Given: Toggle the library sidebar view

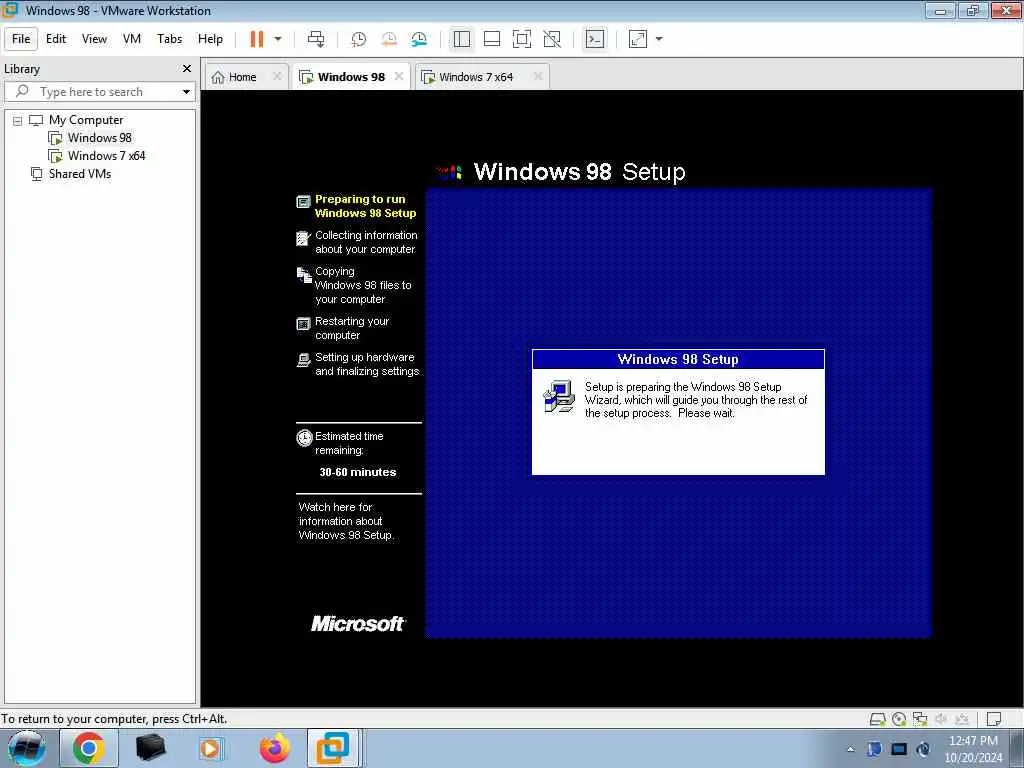Looking at the screenshot, I should [x=462, y=39].
